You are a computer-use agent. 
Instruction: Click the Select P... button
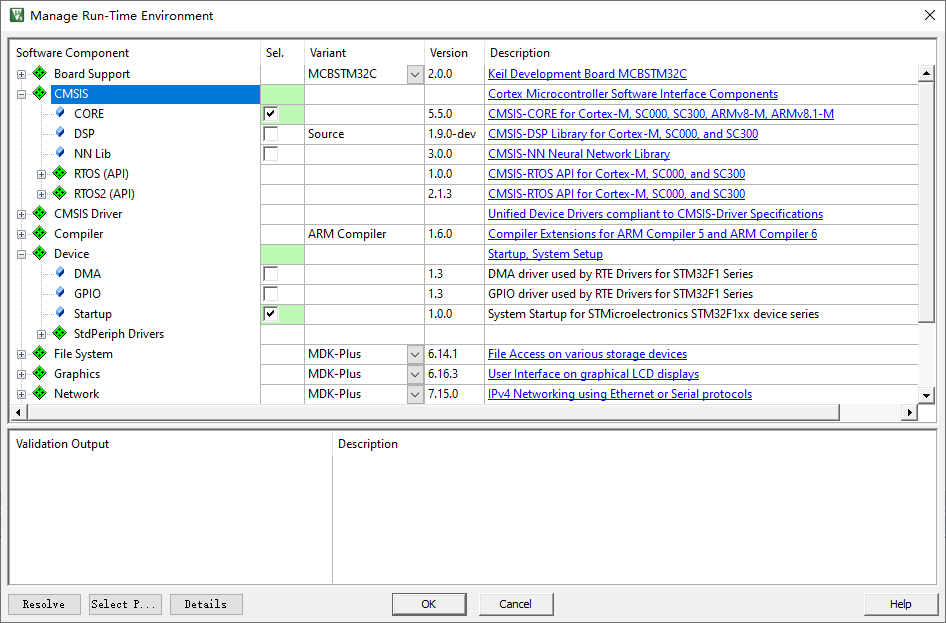[x=125, y=604]
